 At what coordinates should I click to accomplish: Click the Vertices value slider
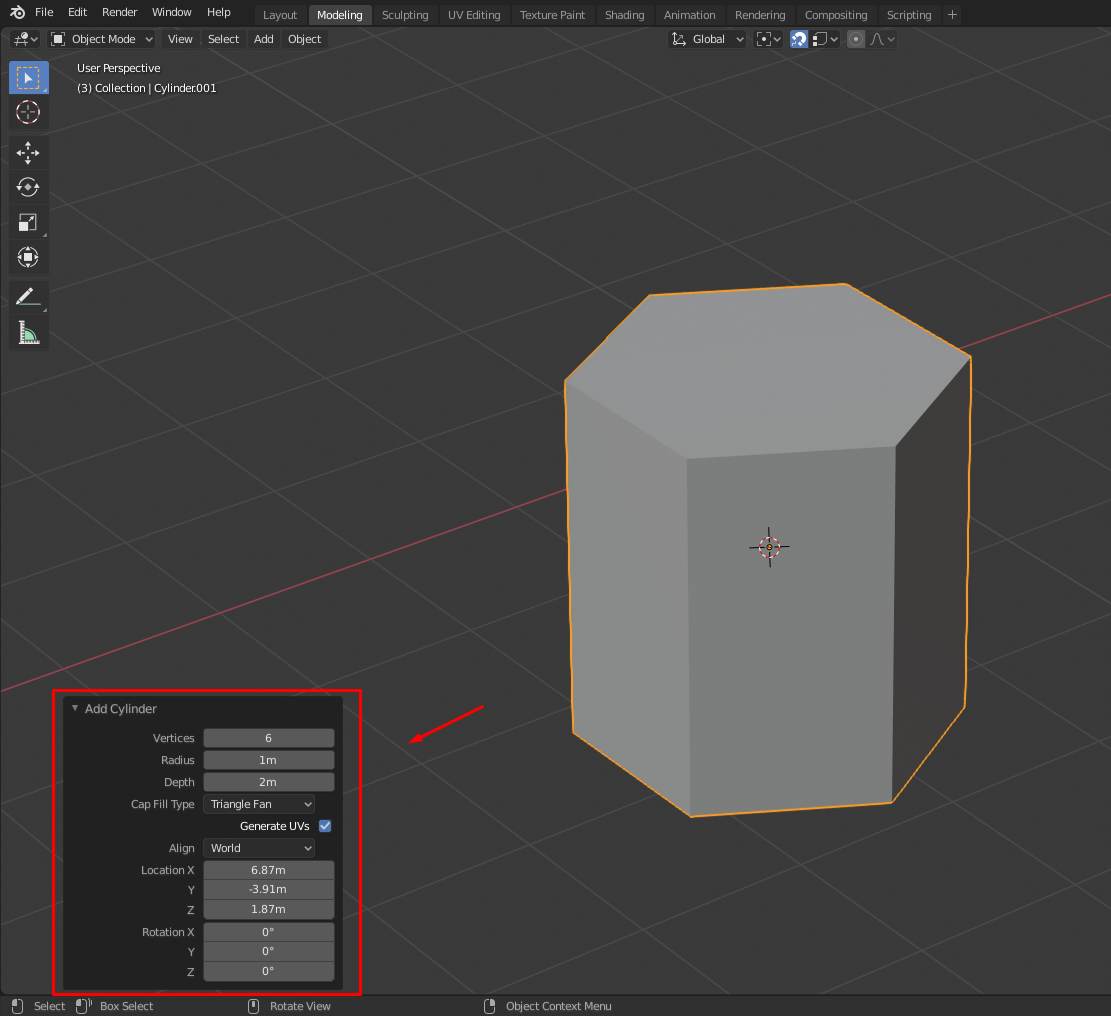tap(269, 738)
